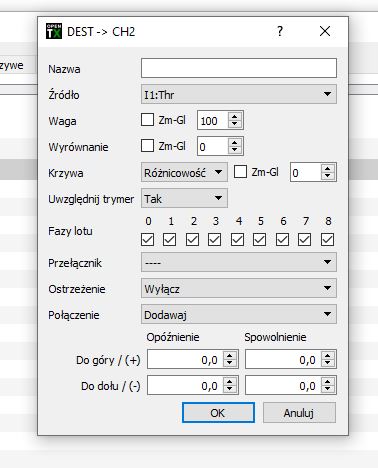Decrease Opóźnienie Do dołu value

pyautogui.click(x=230, y=389)
